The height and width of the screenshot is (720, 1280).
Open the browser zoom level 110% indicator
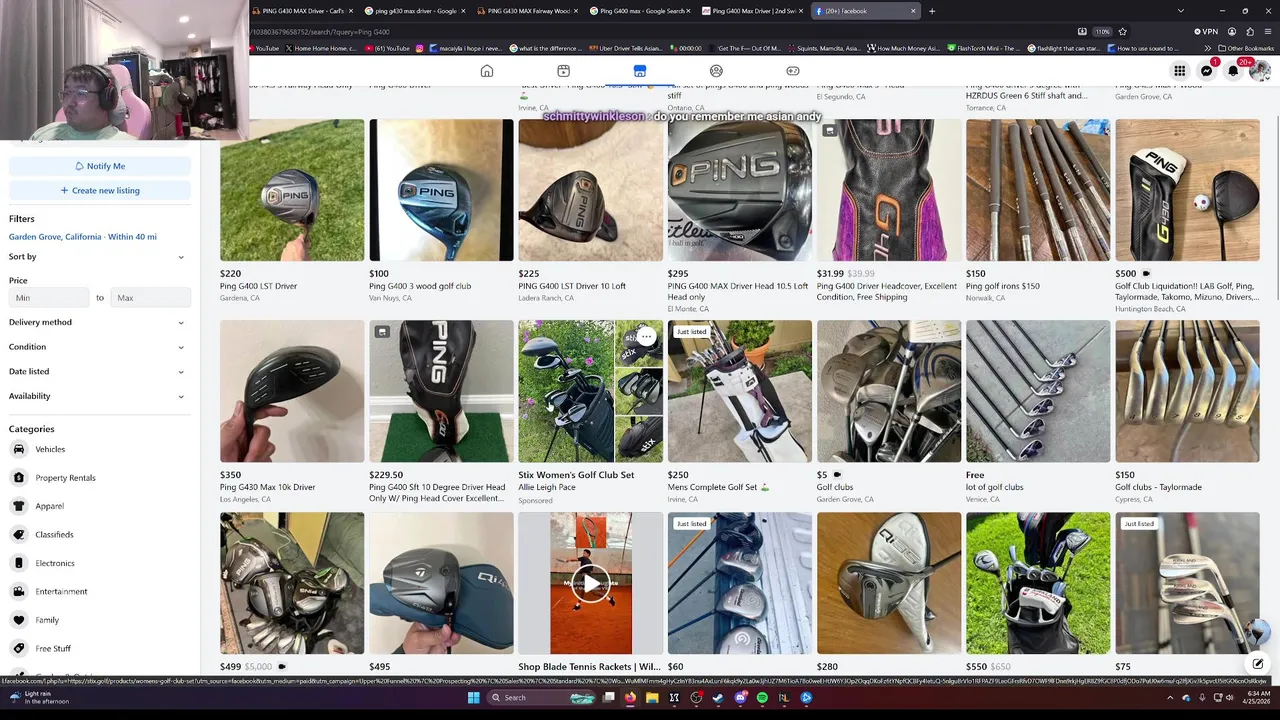[x=1102, y=32]
